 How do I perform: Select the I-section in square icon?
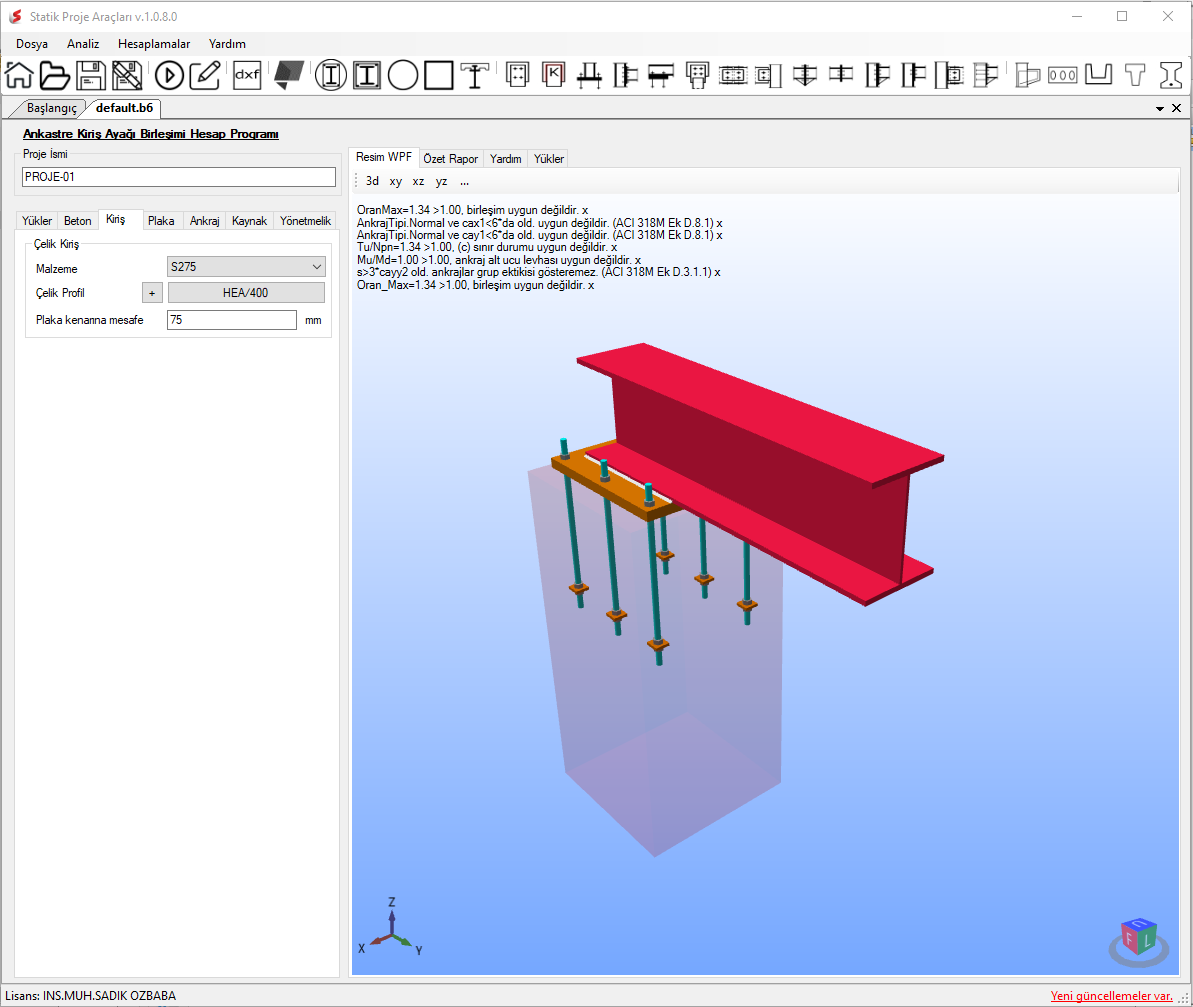pos(367,75)
